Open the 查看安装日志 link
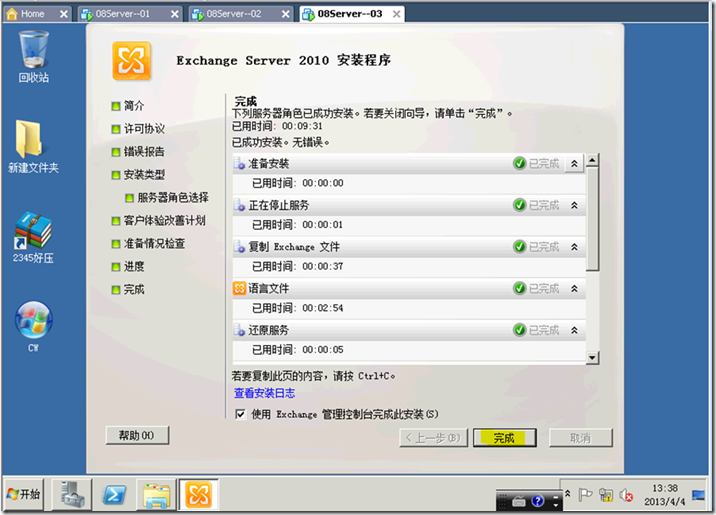Viewport: 716px width, 515px height. click(264, 393)
